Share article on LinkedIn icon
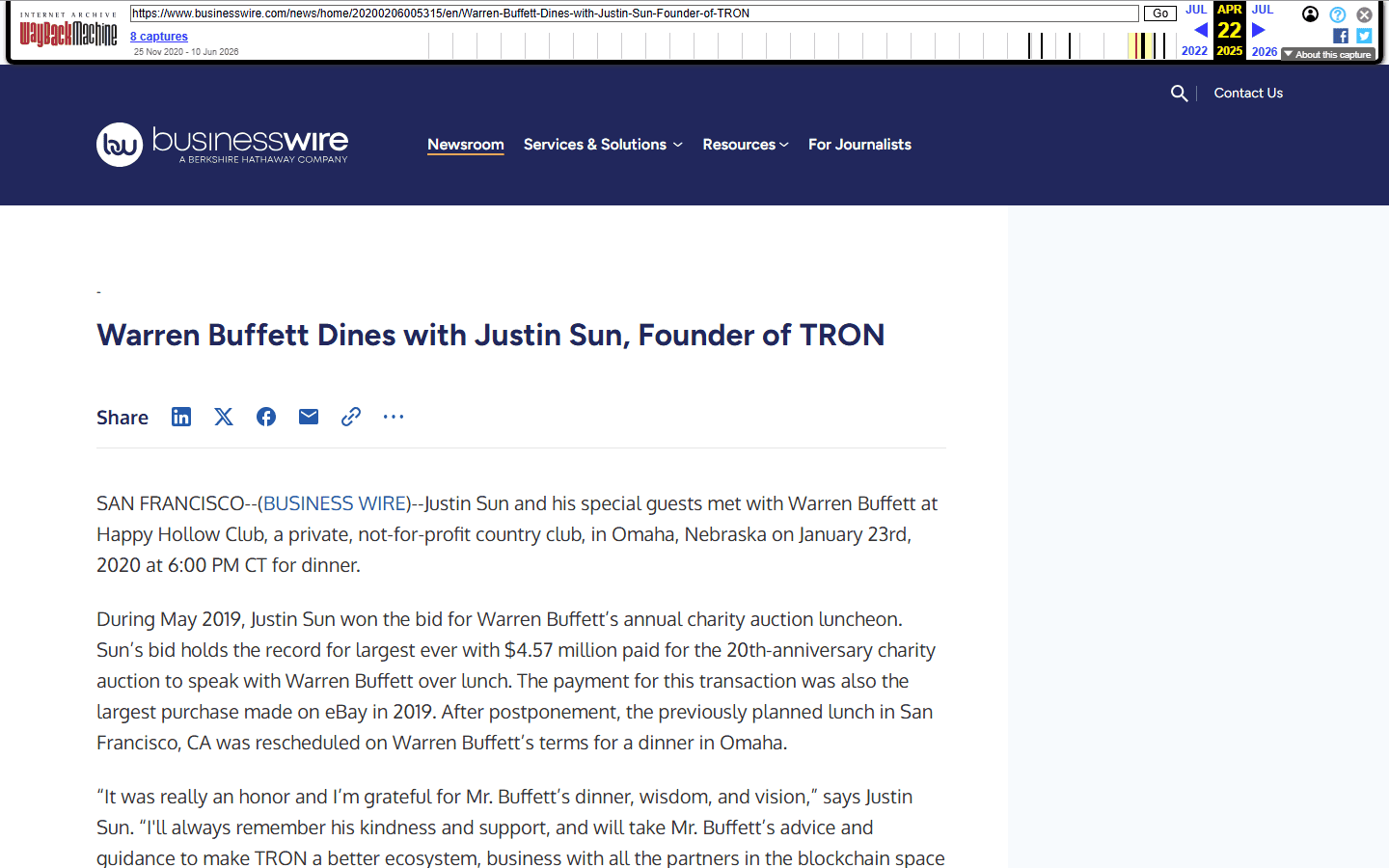This screenshot has width=1389, height=868. (181, 417)
